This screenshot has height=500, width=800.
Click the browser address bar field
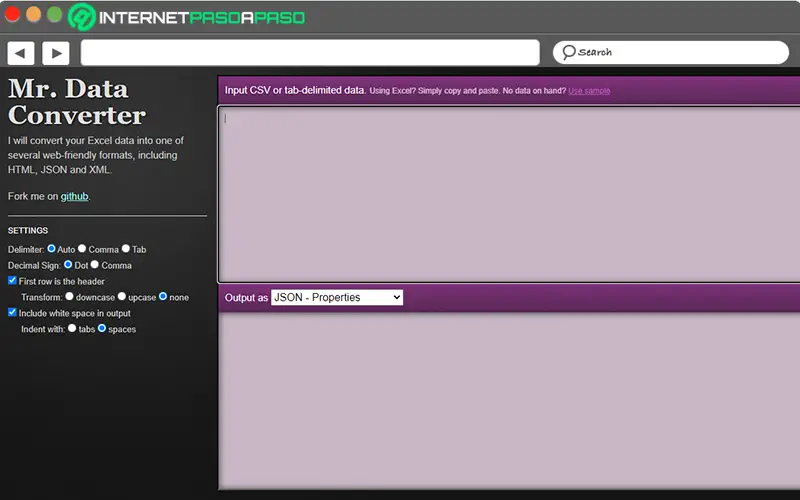coord(310,53)
